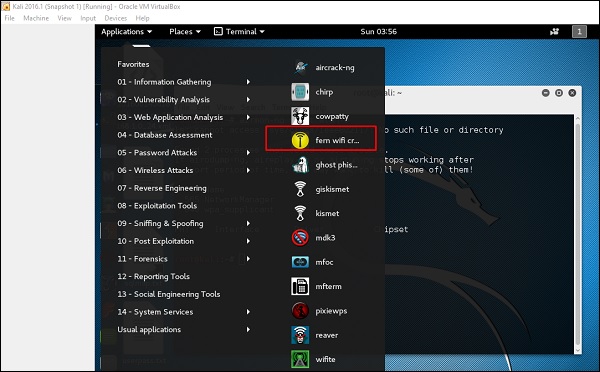
Task: Launch aircrack-ng from its icon
Action: (x=300, y=68)
